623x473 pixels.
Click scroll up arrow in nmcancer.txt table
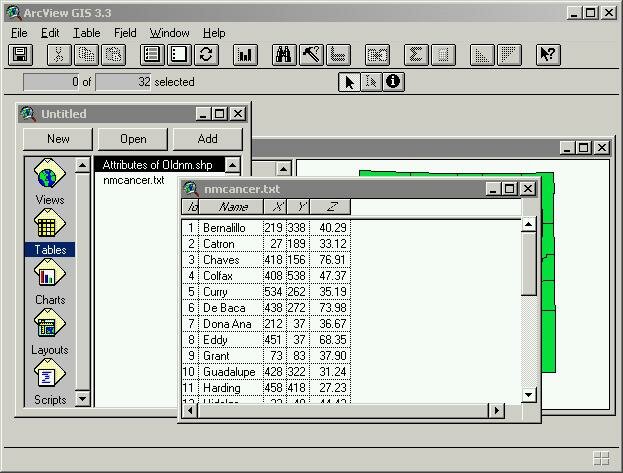click(x=529, y=225)
